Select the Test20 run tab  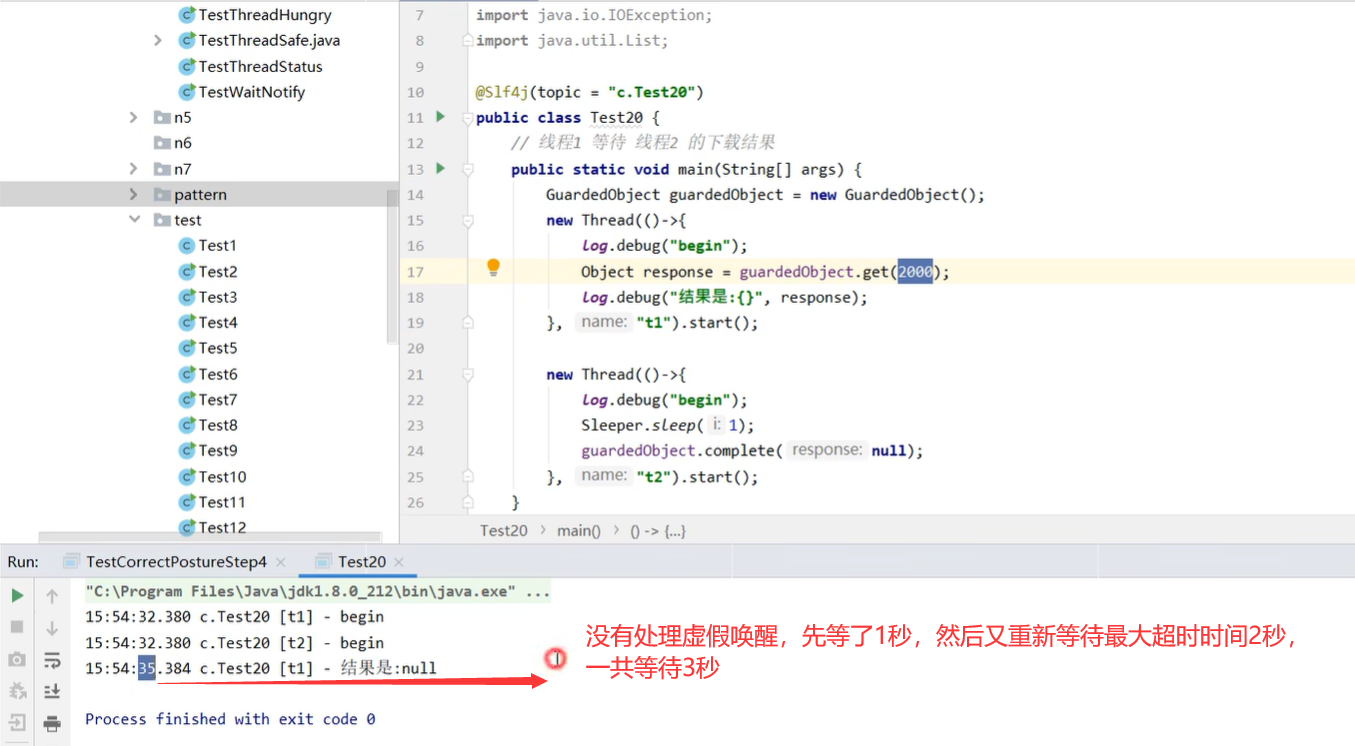(x=361, y=562)
